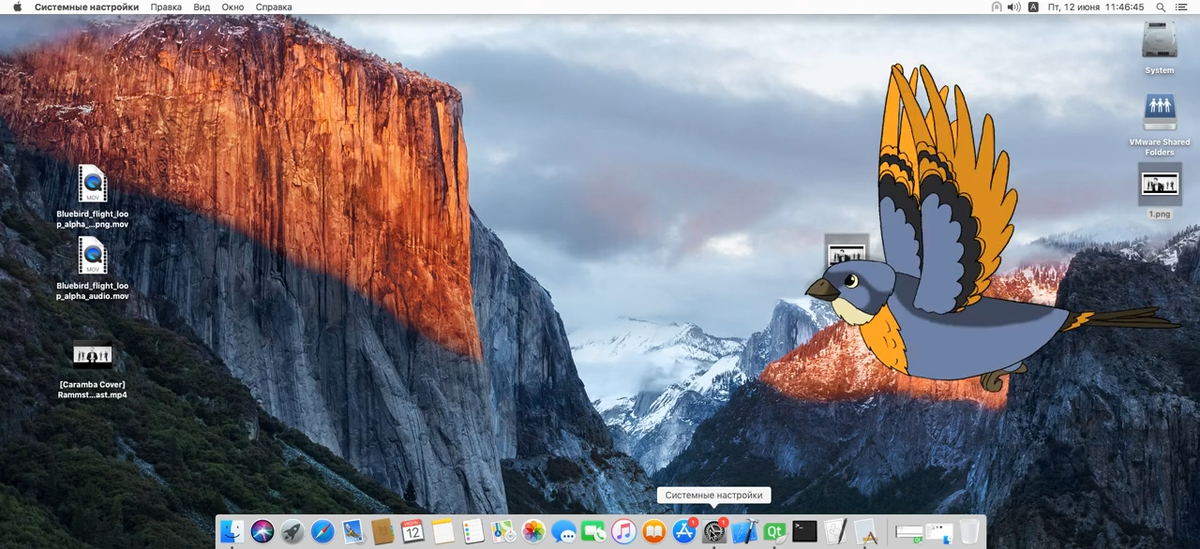
Task: Select the System drive desktop icon
Action: pyautogui.click(x=1160, y=46)
